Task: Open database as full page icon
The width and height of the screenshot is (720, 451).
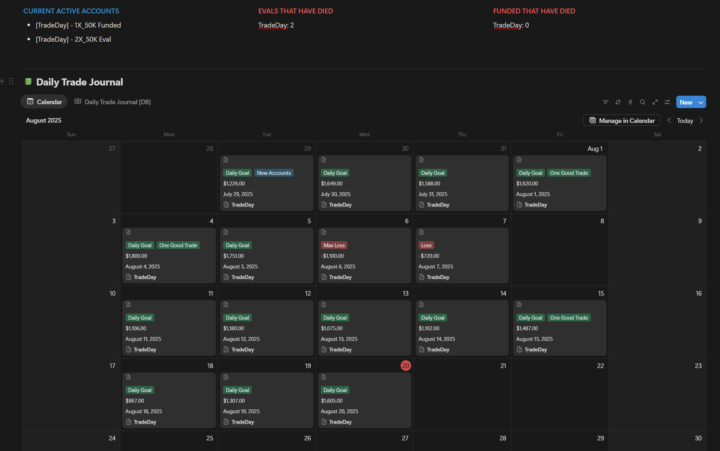Action: [655, 102]
